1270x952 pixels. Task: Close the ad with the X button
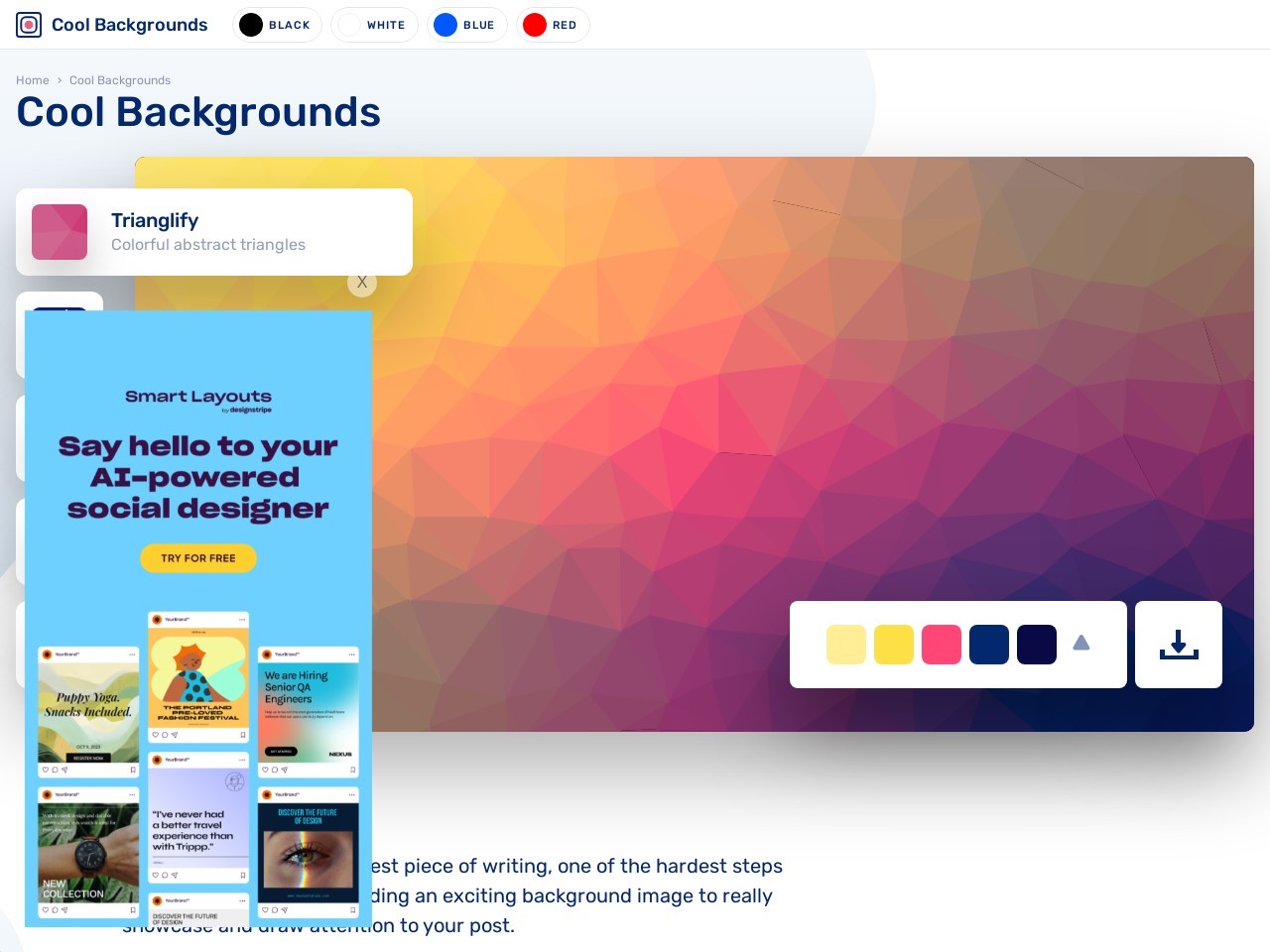(x=362, y=283)
